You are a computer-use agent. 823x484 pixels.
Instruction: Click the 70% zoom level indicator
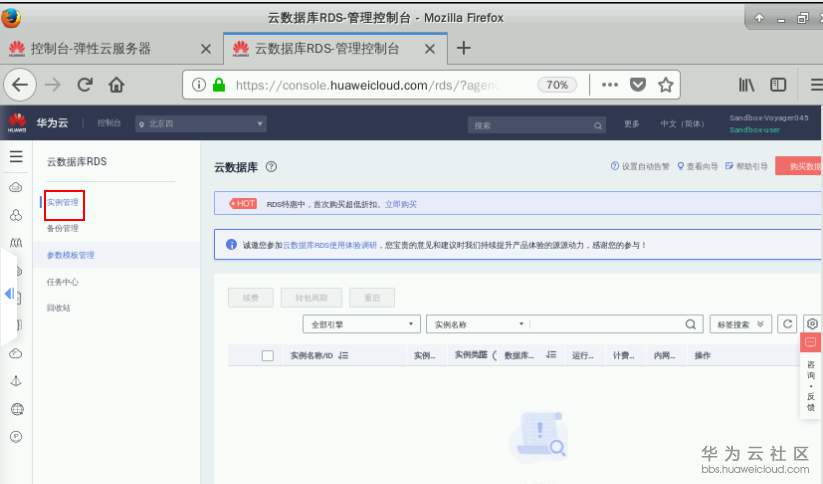pyautogui.click(x=557, y=85)
